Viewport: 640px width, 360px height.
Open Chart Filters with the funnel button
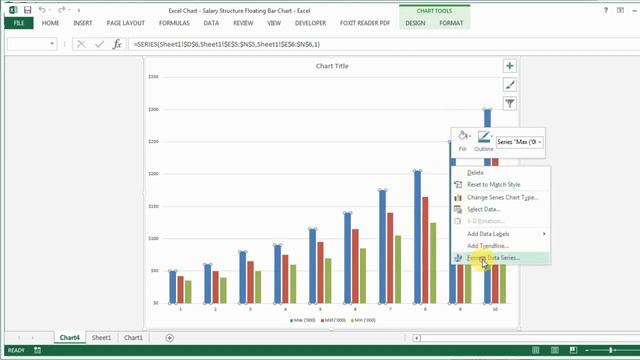[x=509, y=103]
